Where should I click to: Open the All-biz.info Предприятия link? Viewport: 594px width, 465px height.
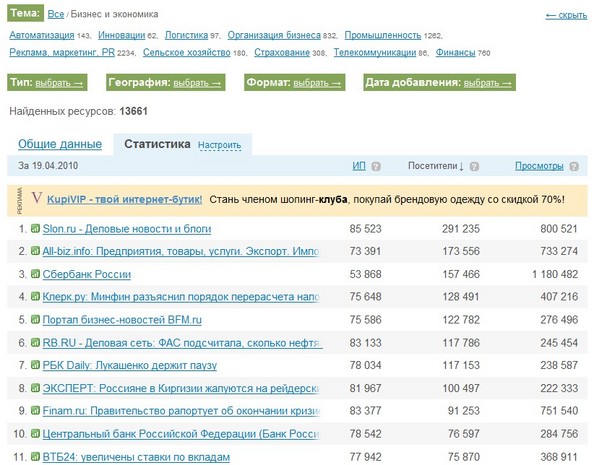pos(181,251)
